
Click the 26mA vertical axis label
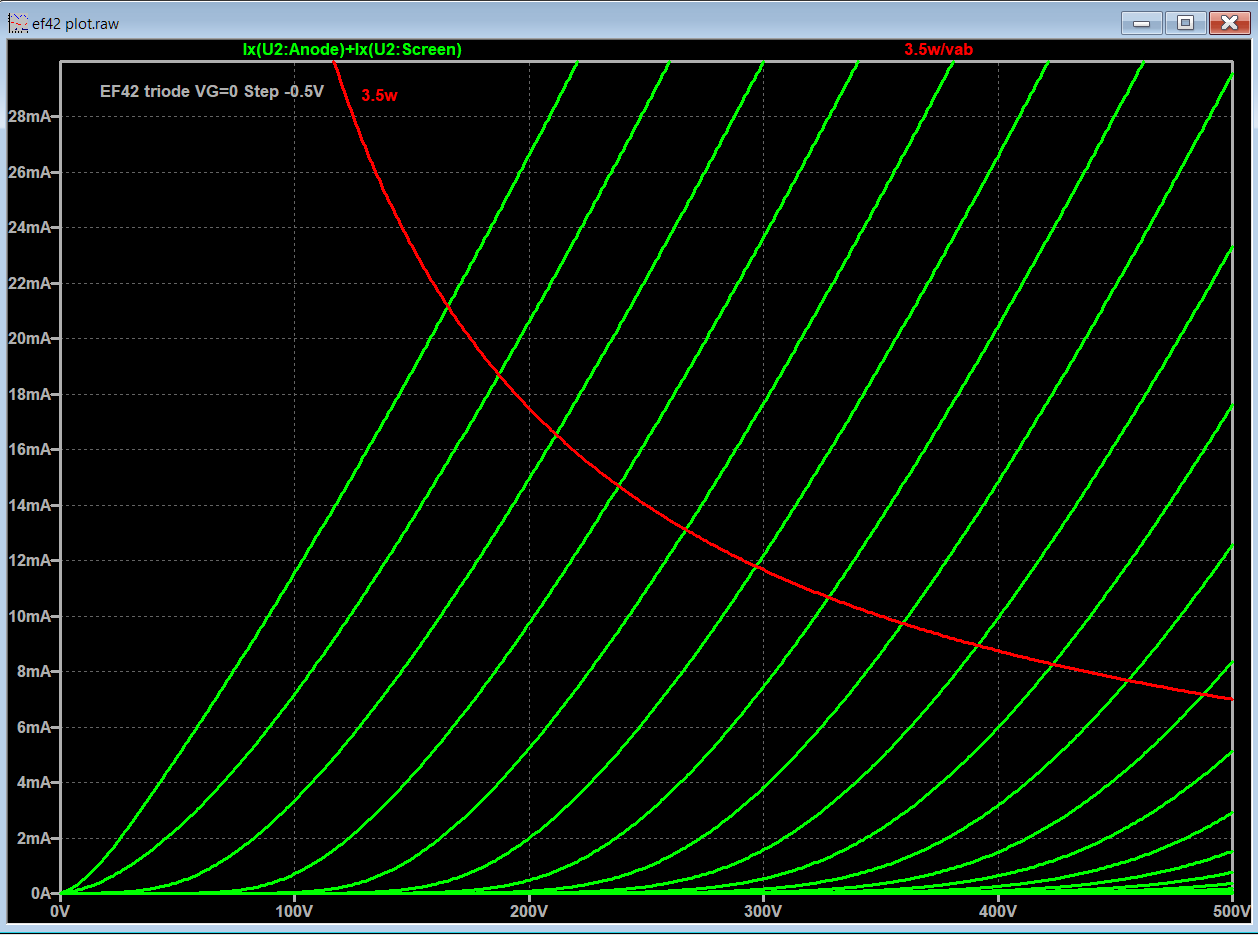pos(29,172)
